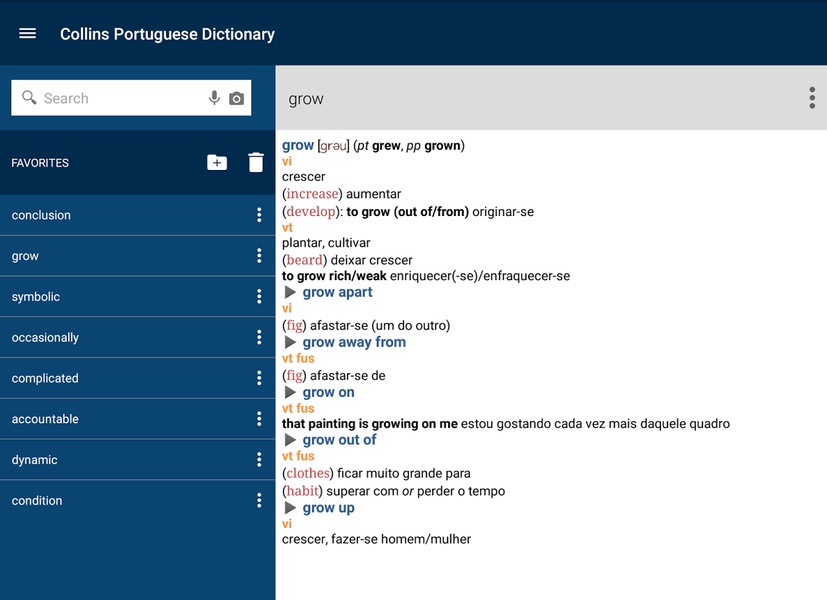Open the more options for occasionally
Screen dimensions: 827x600
pos(259,337)
